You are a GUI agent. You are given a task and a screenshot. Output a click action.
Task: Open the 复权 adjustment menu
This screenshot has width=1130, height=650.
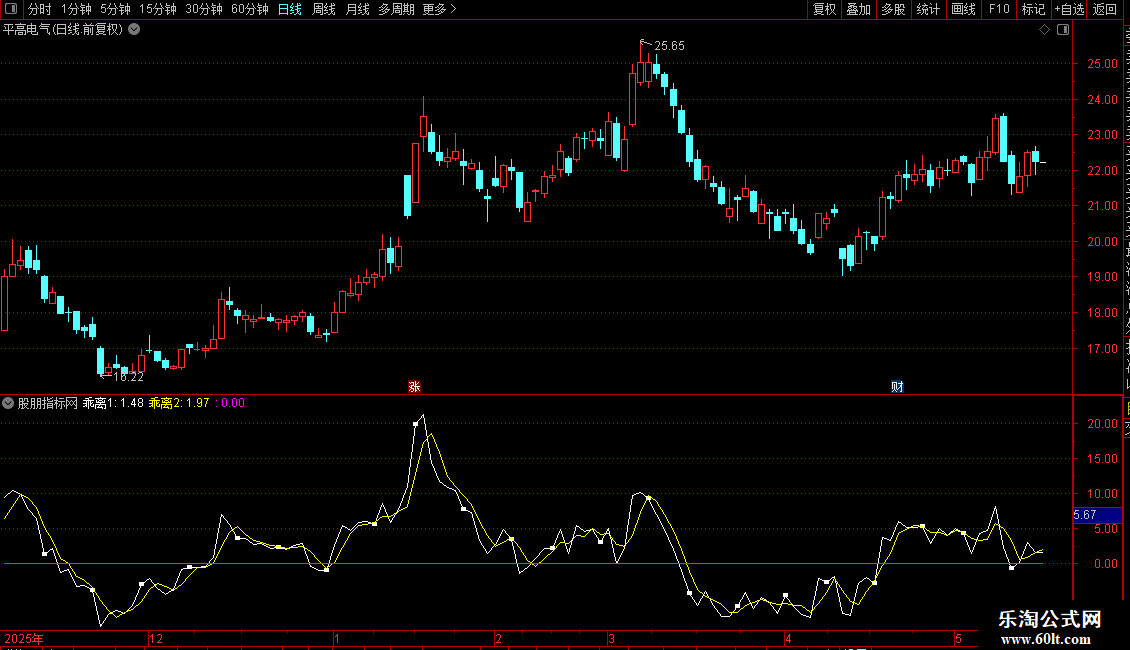824,9
